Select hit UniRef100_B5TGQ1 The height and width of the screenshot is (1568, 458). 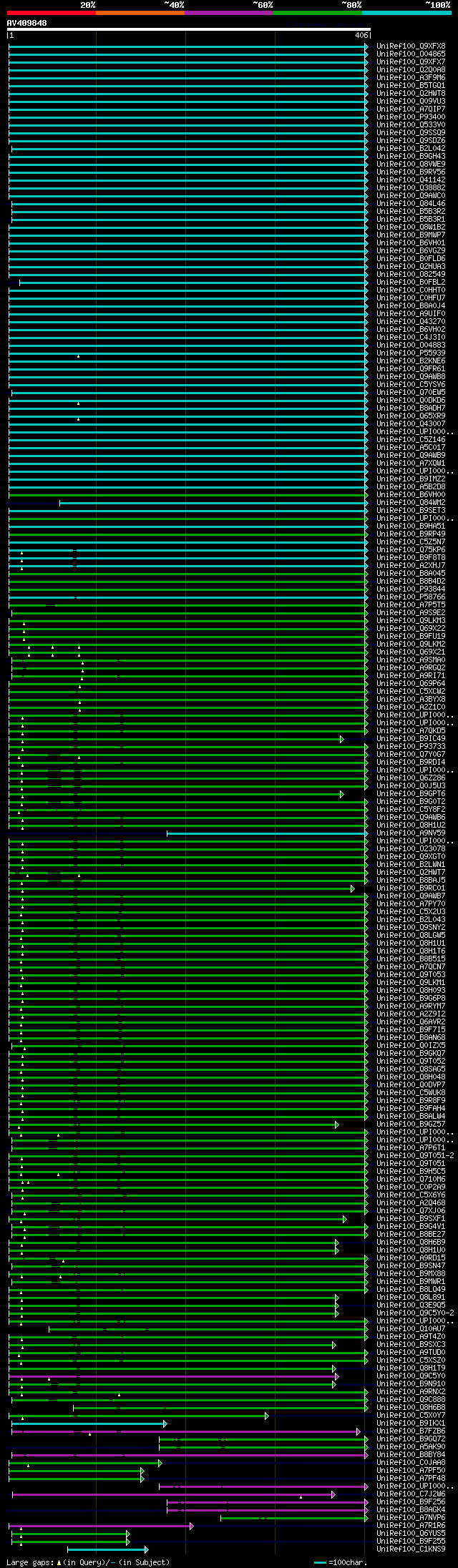click(411, 85)
